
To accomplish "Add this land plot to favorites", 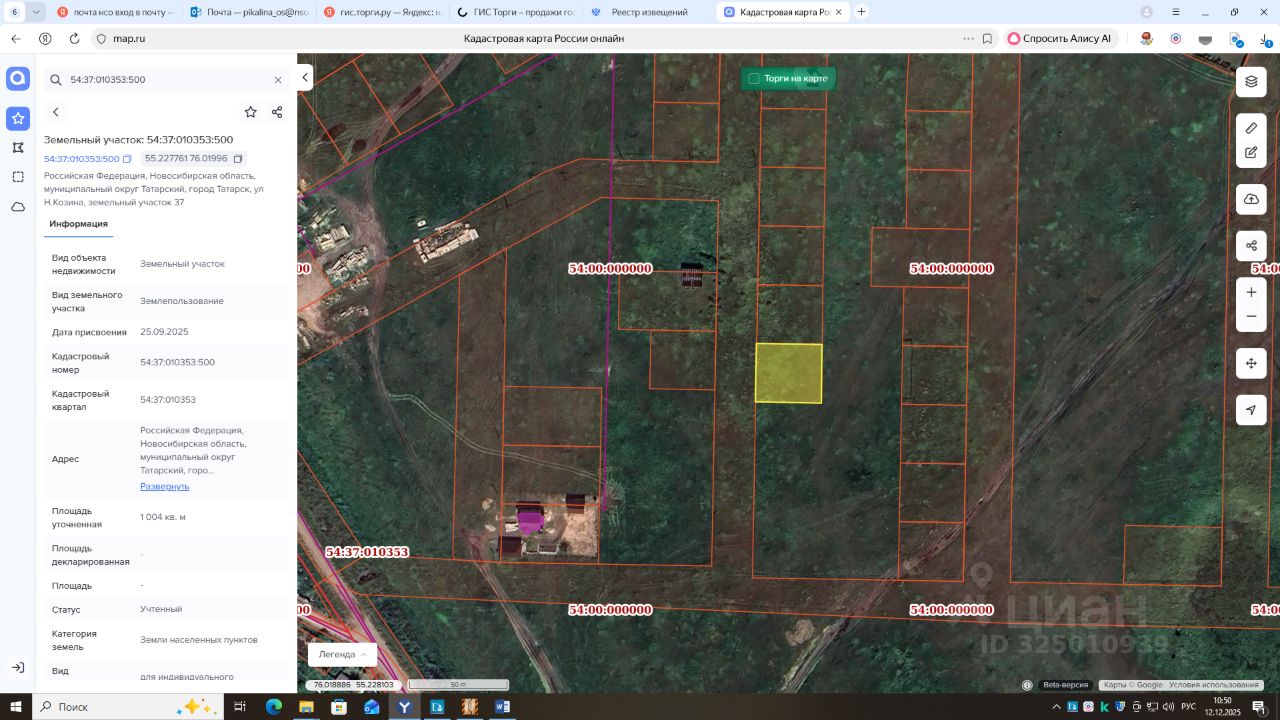I will click(250, 112).
